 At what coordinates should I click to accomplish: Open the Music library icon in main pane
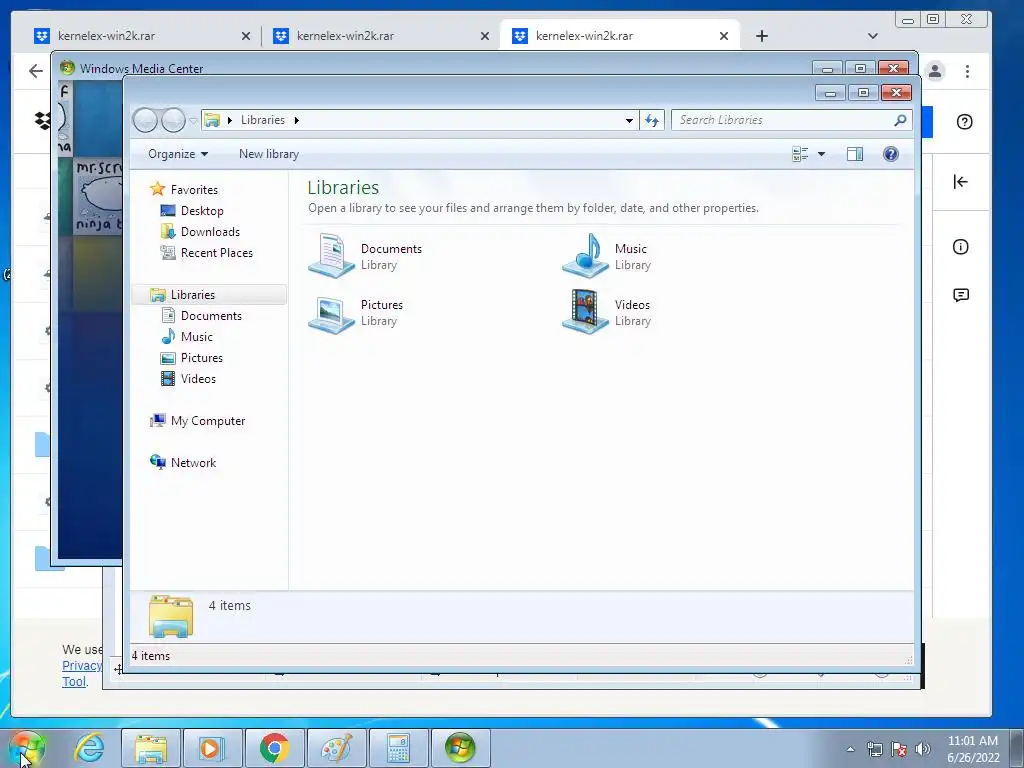coord(586,256)
